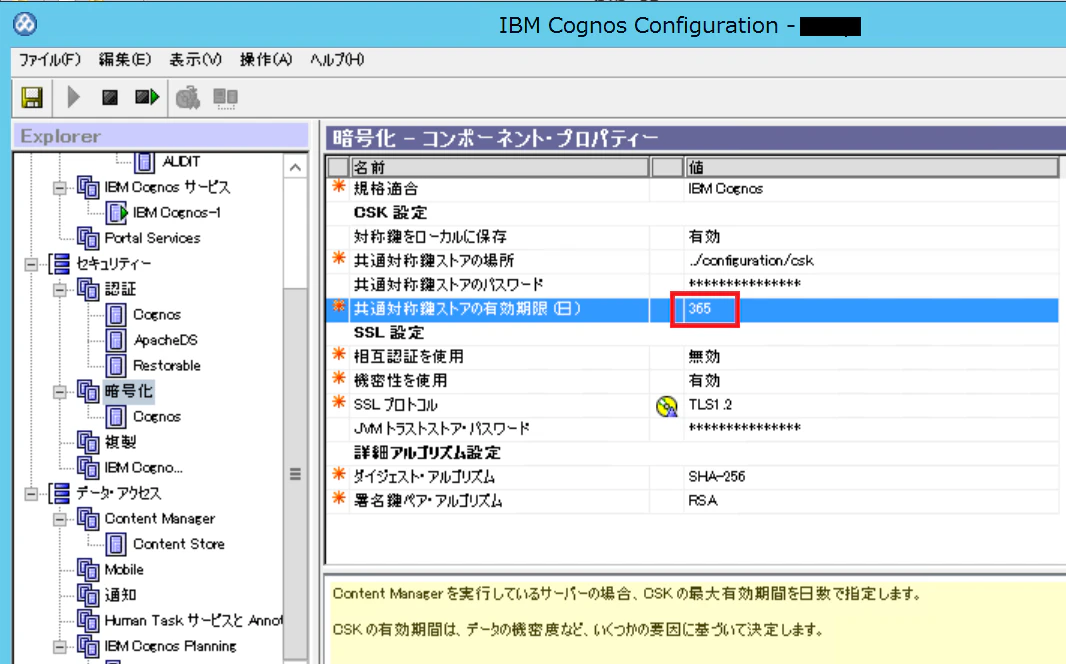Collapse the セキュリティー tree section
The height and width of the screenshot is (664, 1066).
pyautogui.click(x=31, y=264)
